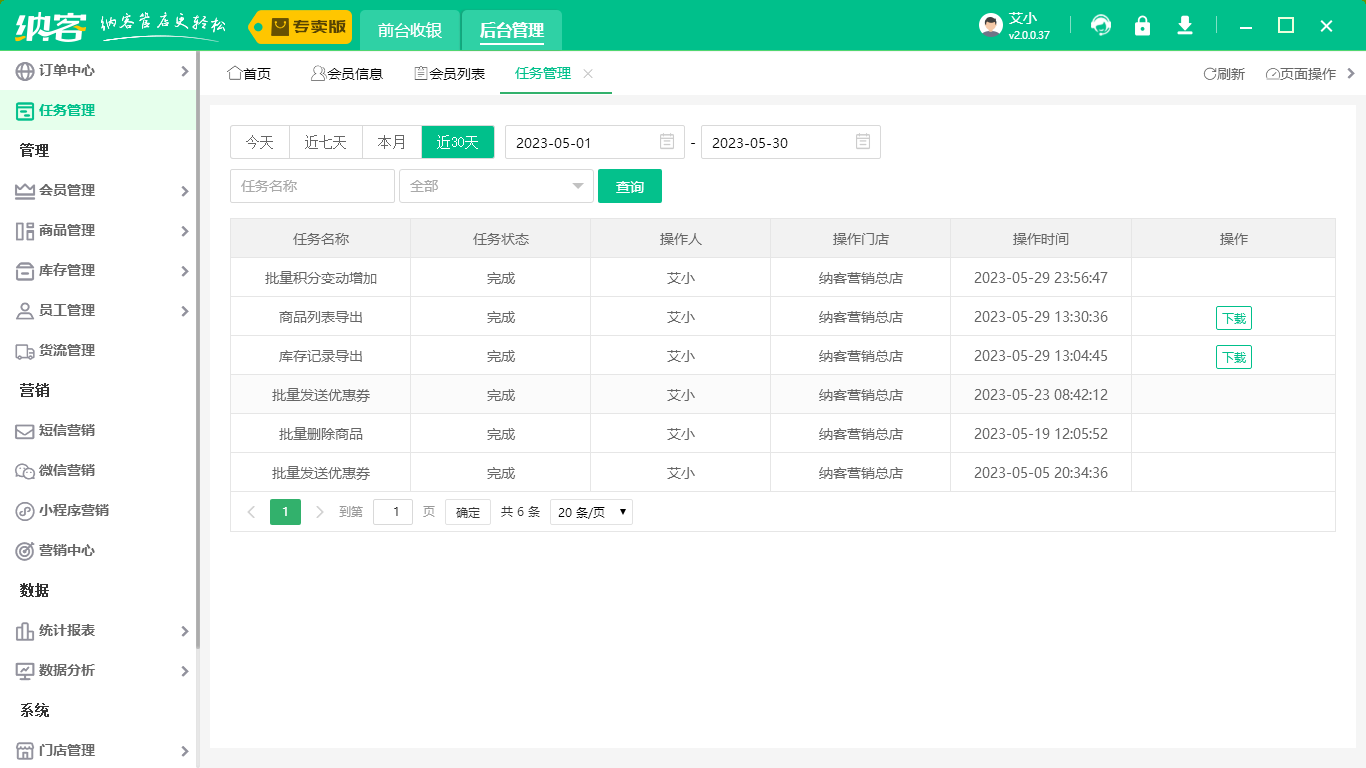Click the lock icon in the title bar
Screen dimensions: 1366x768
[x=1142, y=25]
